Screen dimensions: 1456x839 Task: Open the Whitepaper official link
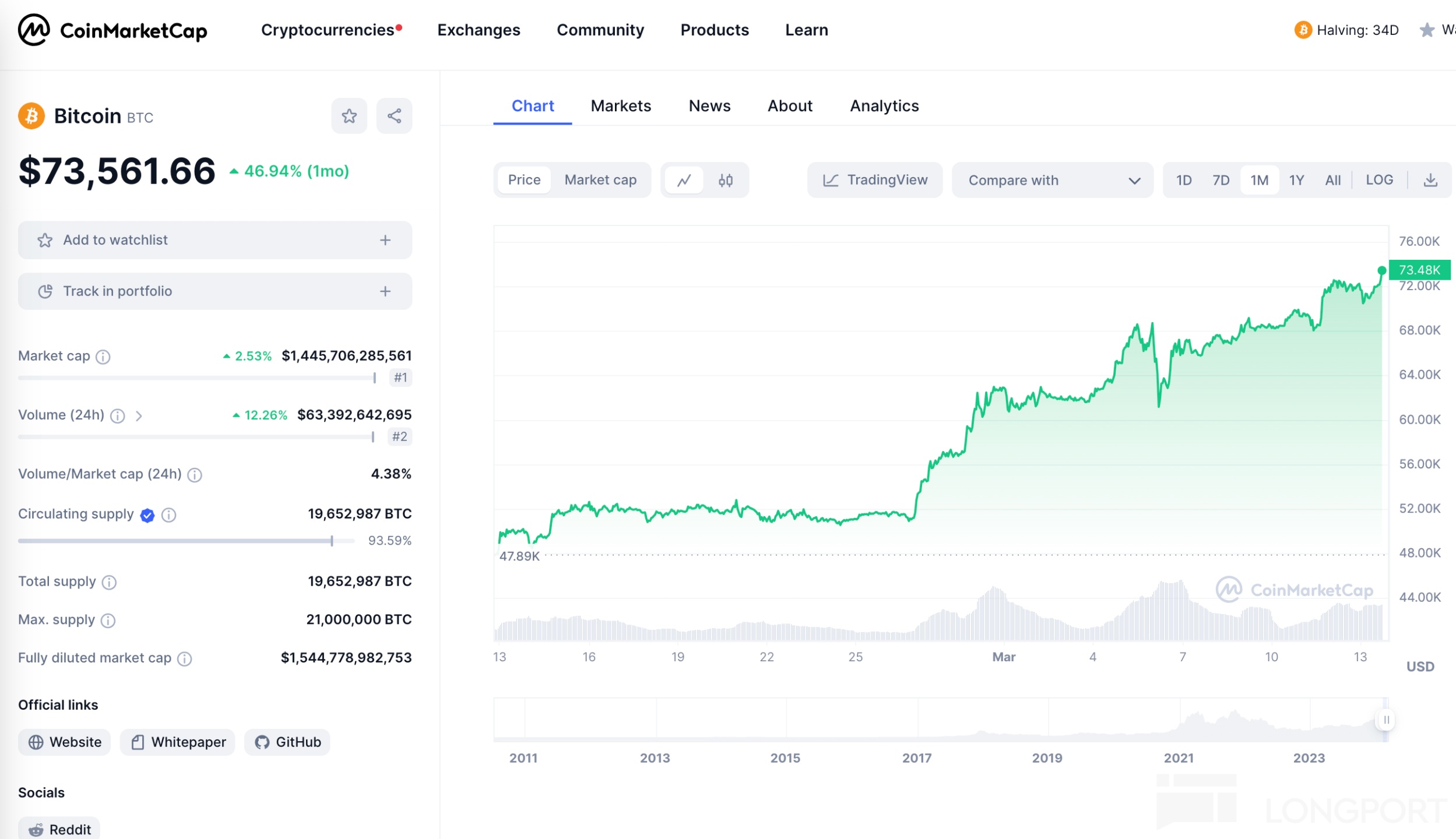[x=178, y=742]
